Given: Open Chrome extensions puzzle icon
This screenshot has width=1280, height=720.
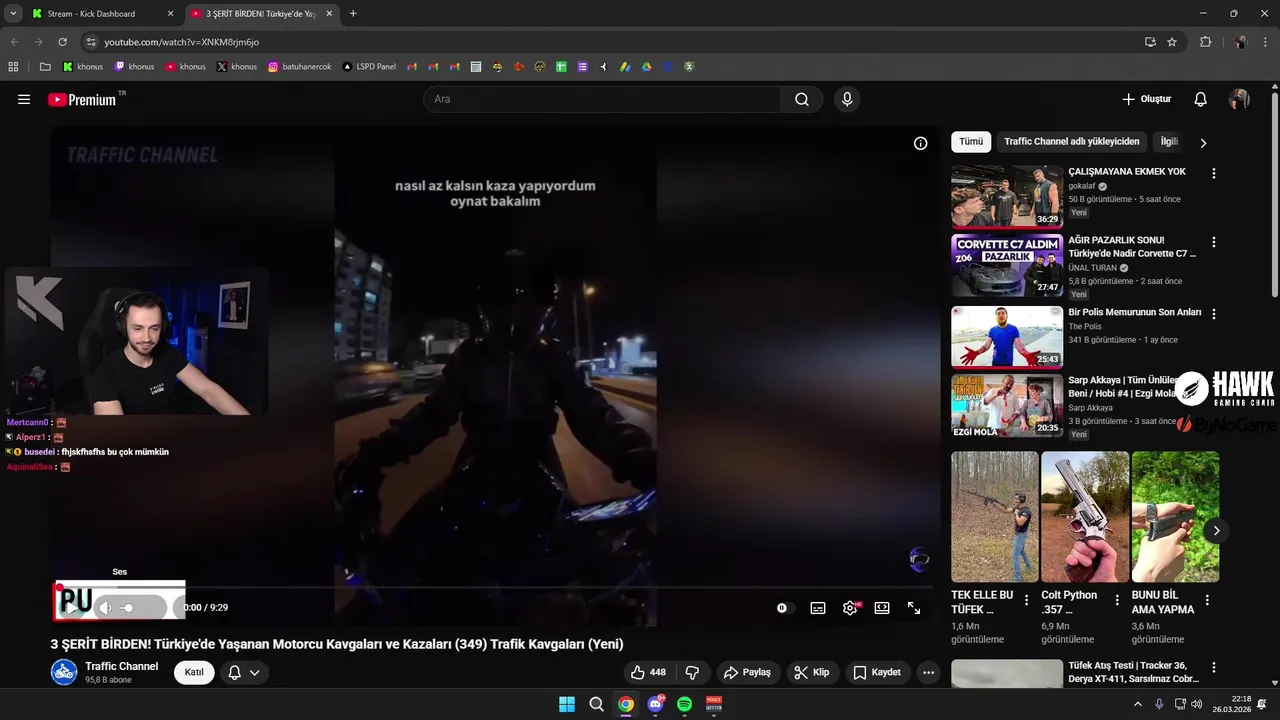Looking at the screenshot, I should tap(1205, 42).
